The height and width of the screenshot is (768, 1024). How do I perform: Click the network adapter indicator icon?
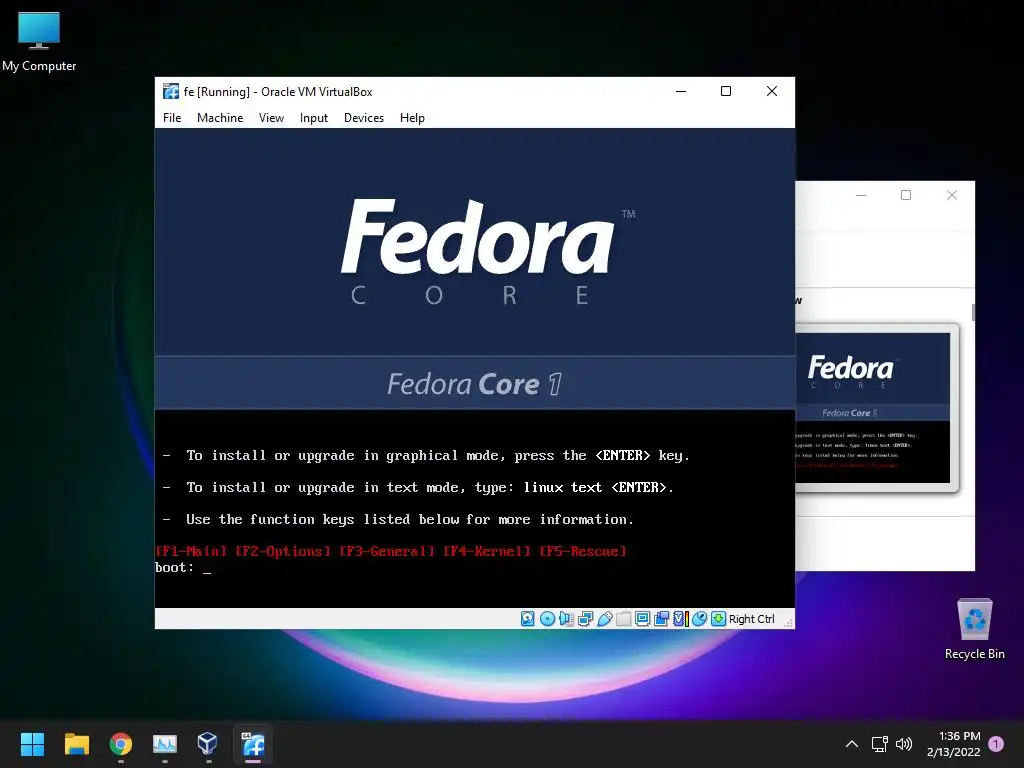(585, 618)
